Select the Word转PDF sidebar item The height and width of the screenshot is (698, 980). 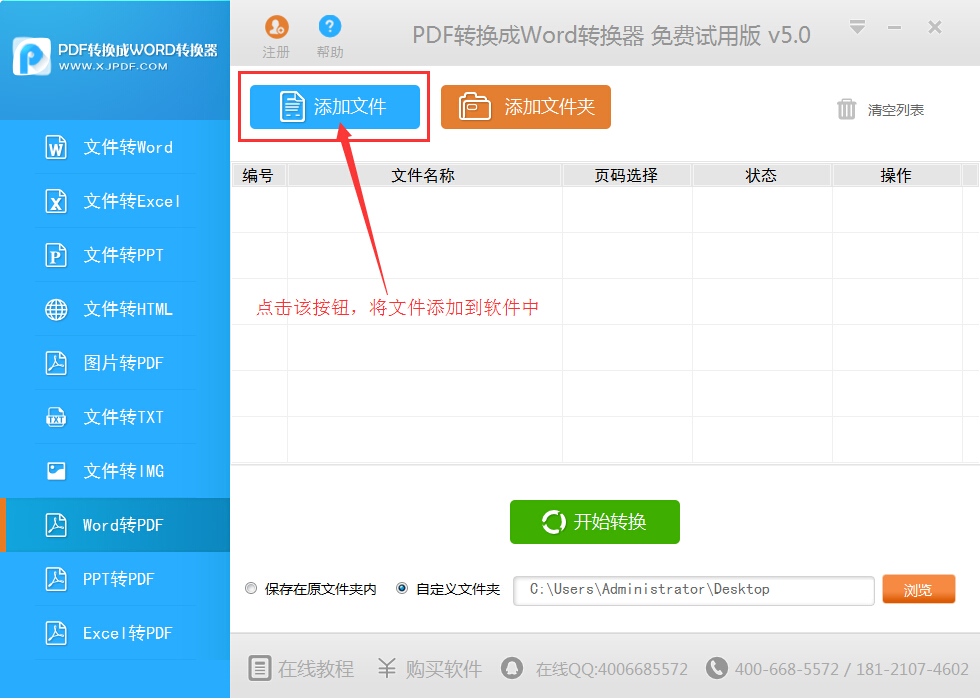(115, 525)
